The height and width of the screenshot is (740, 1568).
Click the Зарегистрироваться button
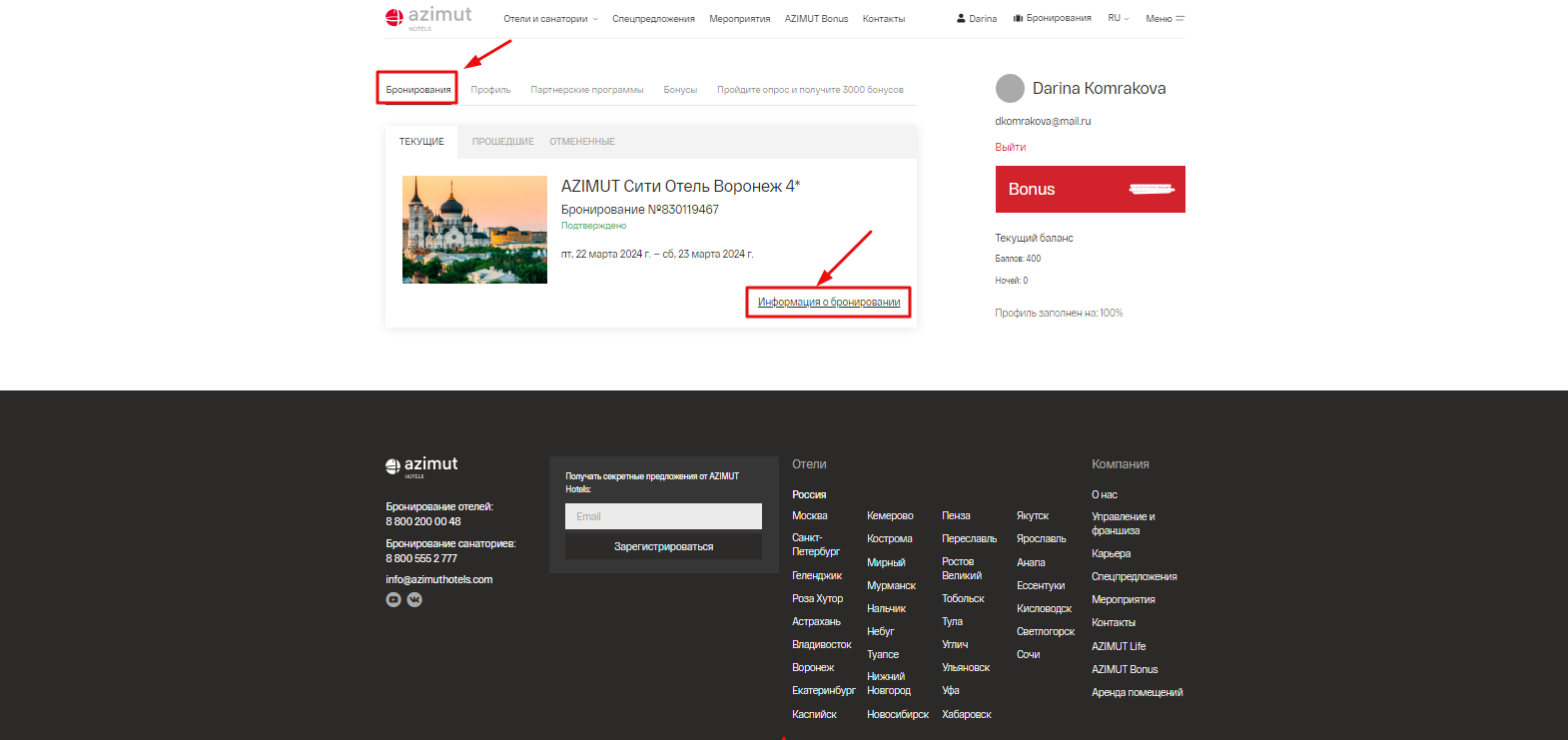pyautogui.click(x=663, y=546)
